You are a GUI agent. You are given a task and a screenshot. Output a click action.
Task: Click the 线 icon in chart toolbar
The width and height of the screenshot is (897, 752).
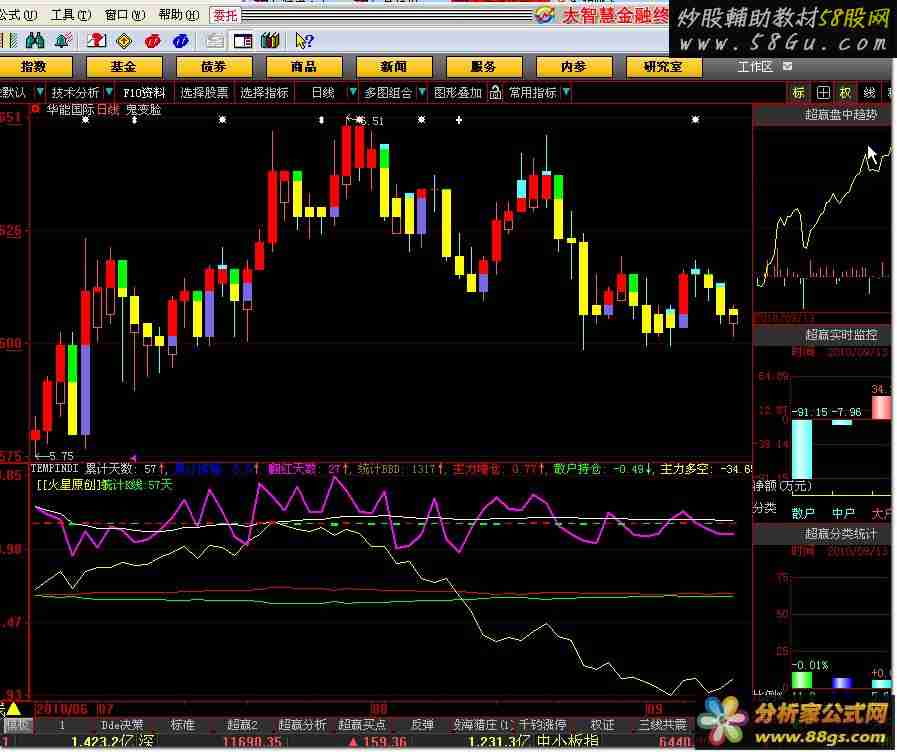[869, 93]
